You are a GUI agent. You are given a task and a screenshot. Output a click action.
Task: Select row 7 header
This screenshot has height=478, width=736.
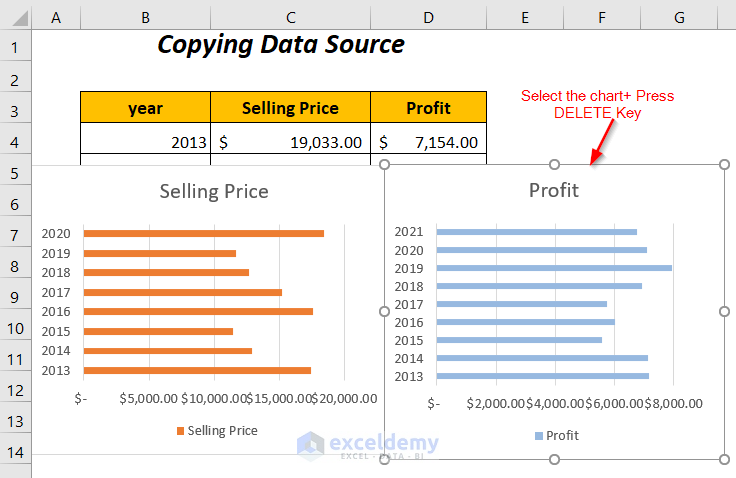15,235
